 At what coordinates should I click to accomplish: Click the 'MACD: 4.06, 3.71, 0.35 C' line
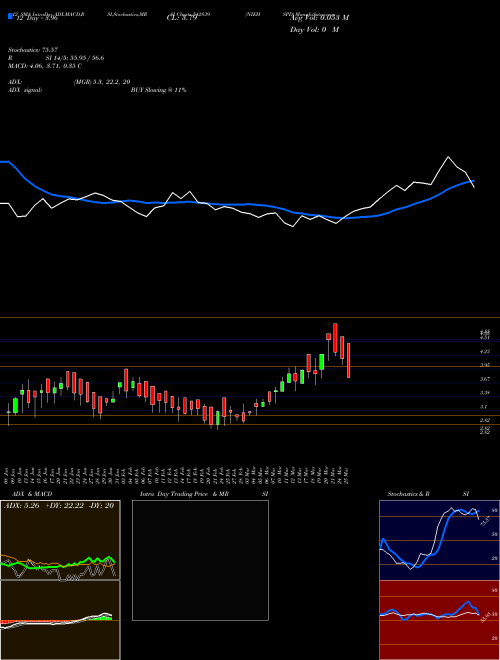pos(45,66)
